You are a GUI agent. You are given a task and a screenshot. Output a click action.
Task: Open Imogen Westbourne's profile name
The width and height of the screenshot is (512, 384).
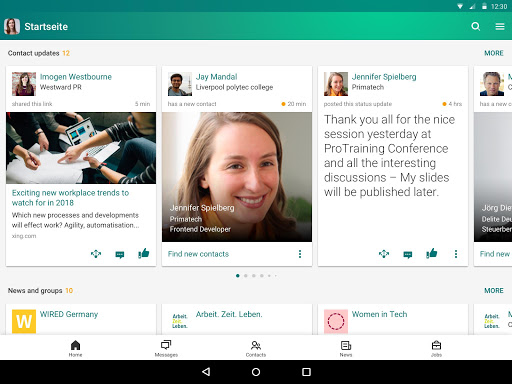point(76,77)
